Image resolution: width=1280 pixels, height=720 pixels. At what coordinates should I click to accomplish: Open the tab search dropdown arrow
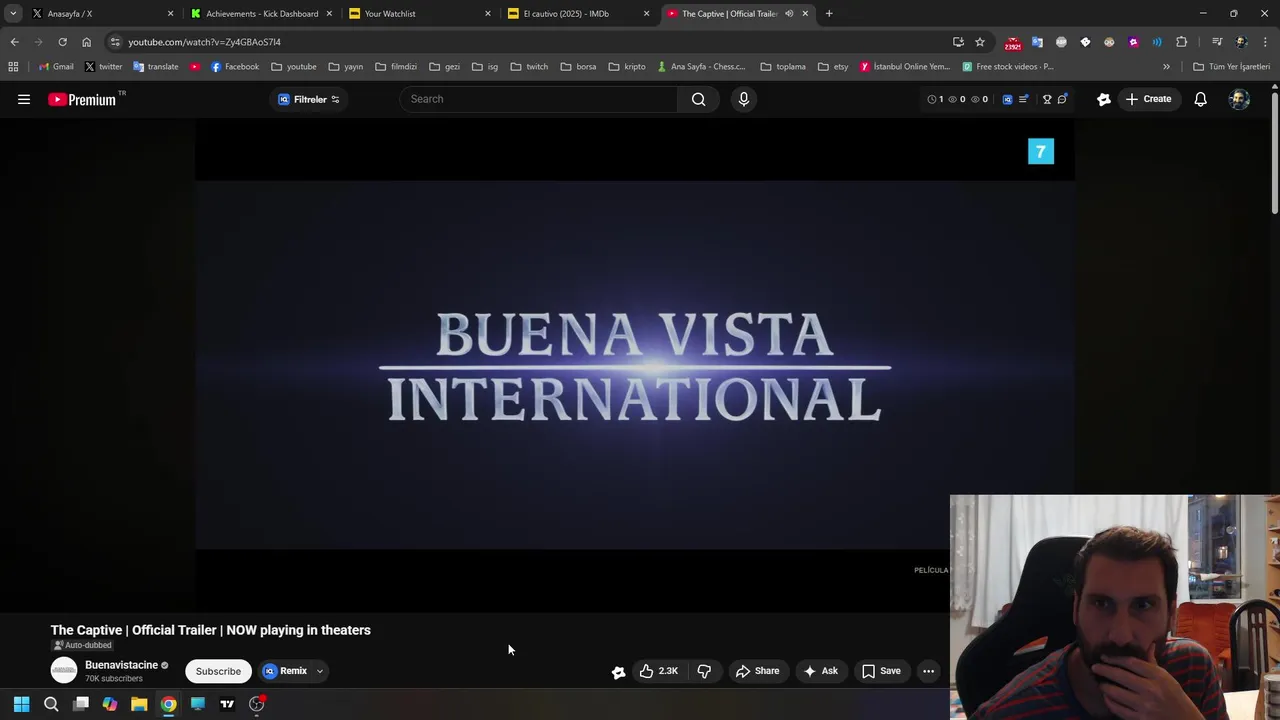pos(13,14)
